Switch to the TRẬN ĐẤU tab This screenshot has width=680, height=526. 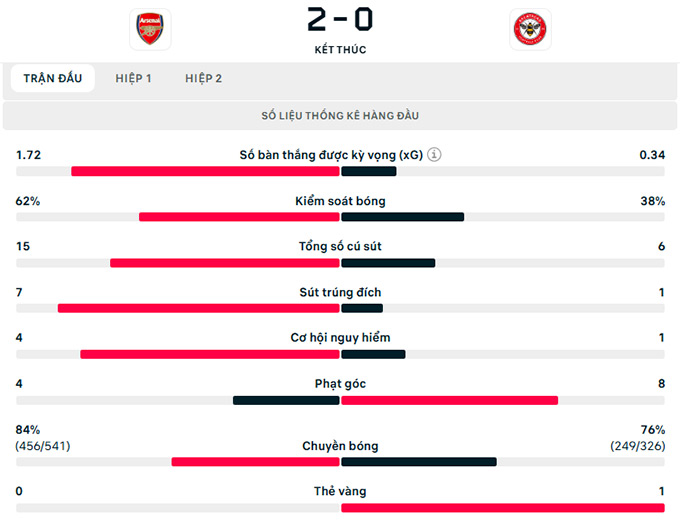coord(53,78)
